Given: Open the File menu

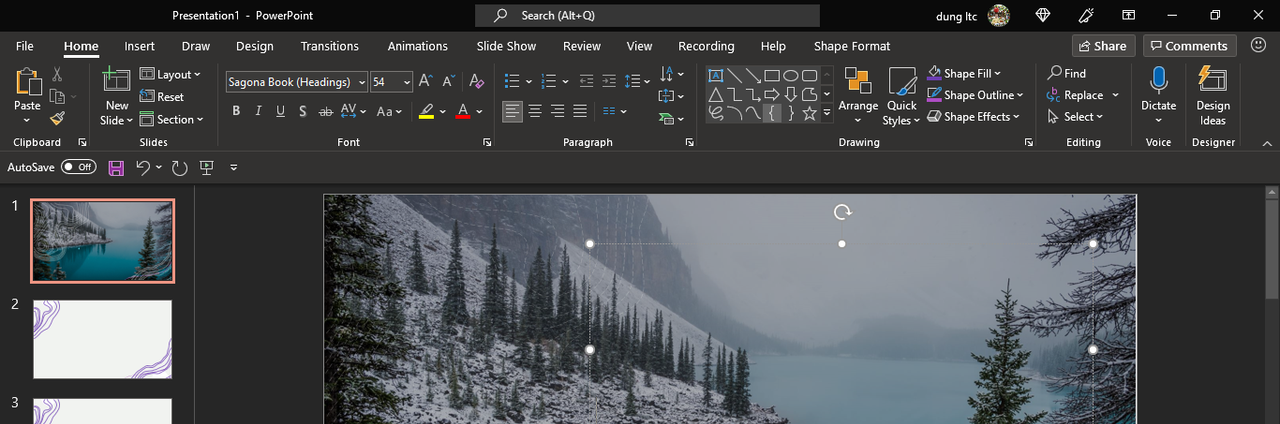Looking at the screenshot, I should coord(25,46).
